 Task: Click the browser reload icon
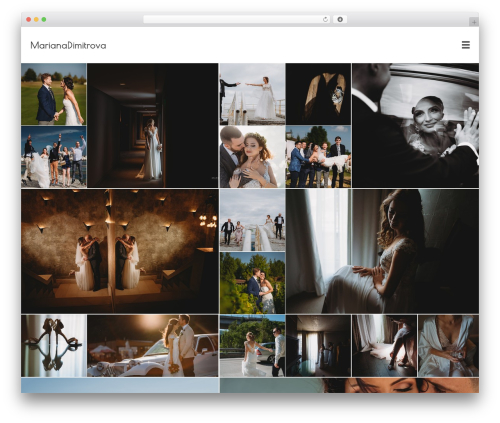pyautogui.click(x=325, y=19)
